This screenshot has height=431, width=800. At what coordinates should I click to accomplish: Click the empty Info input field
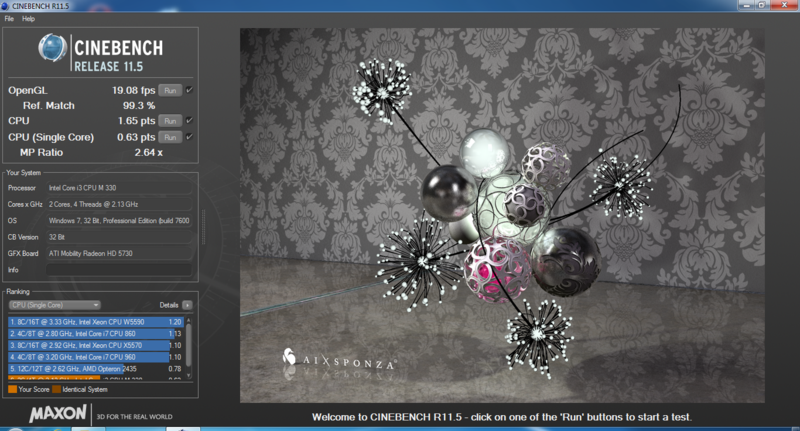(x=119, y=270)
